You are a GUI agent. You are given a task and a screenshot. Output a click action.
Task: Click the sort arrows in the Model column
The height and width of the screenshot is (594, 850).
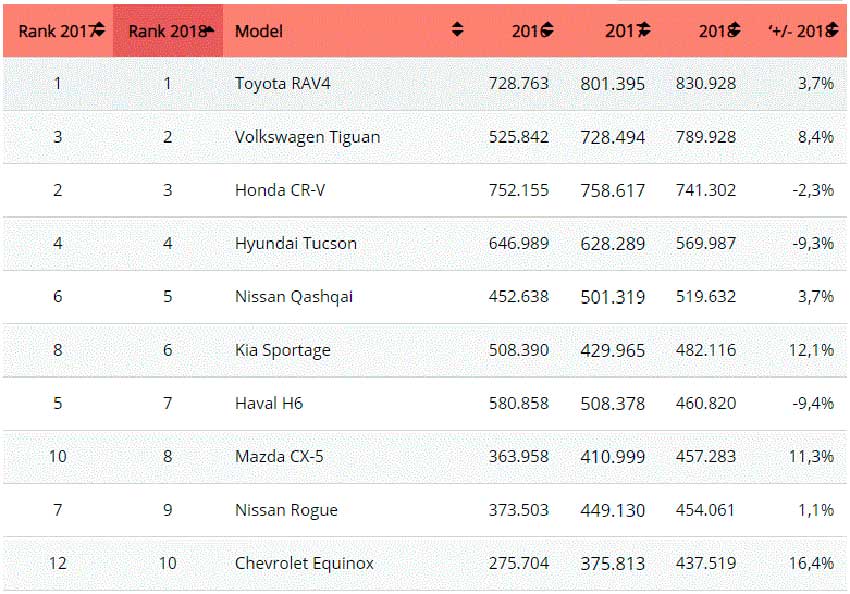tap(458, 30)
